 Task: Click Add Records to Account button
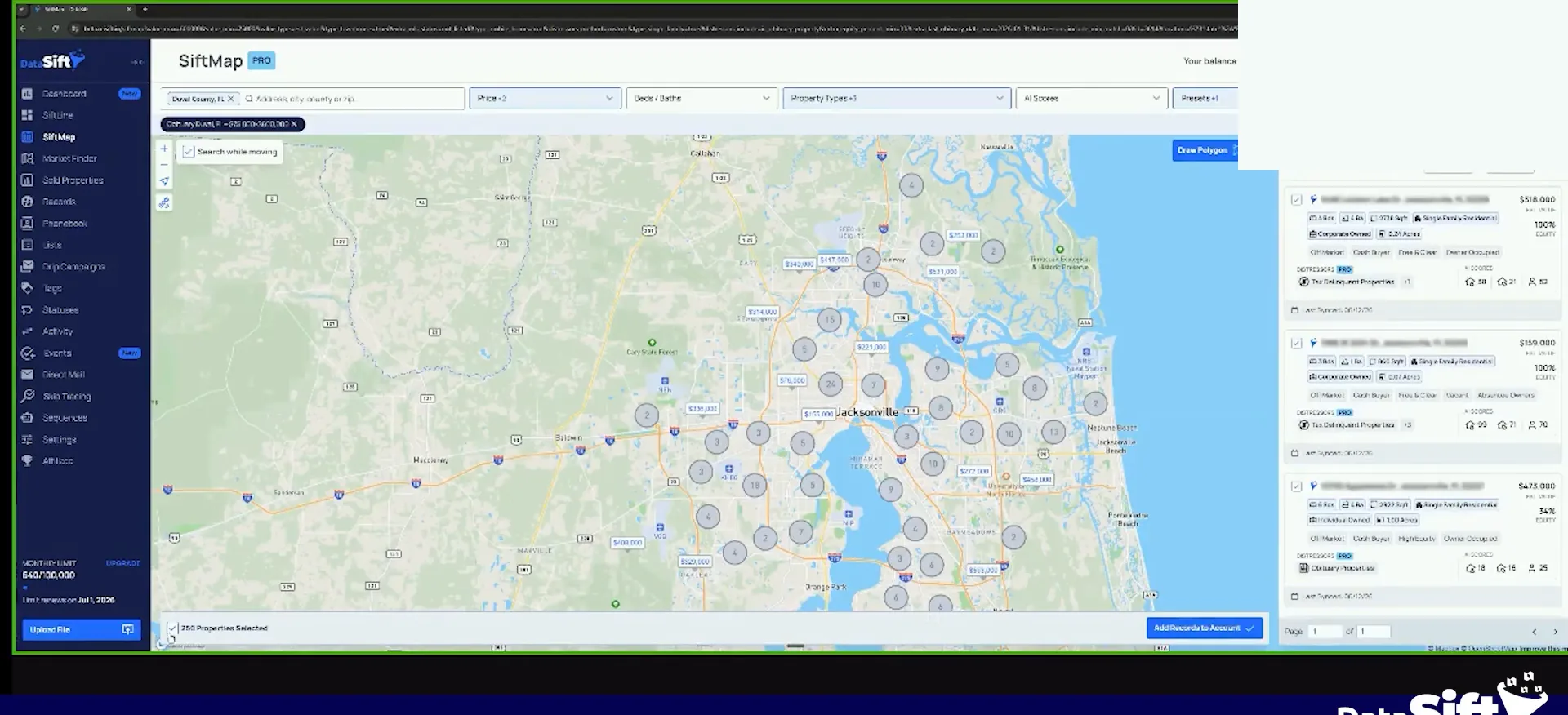click(x=1205, y=628)
